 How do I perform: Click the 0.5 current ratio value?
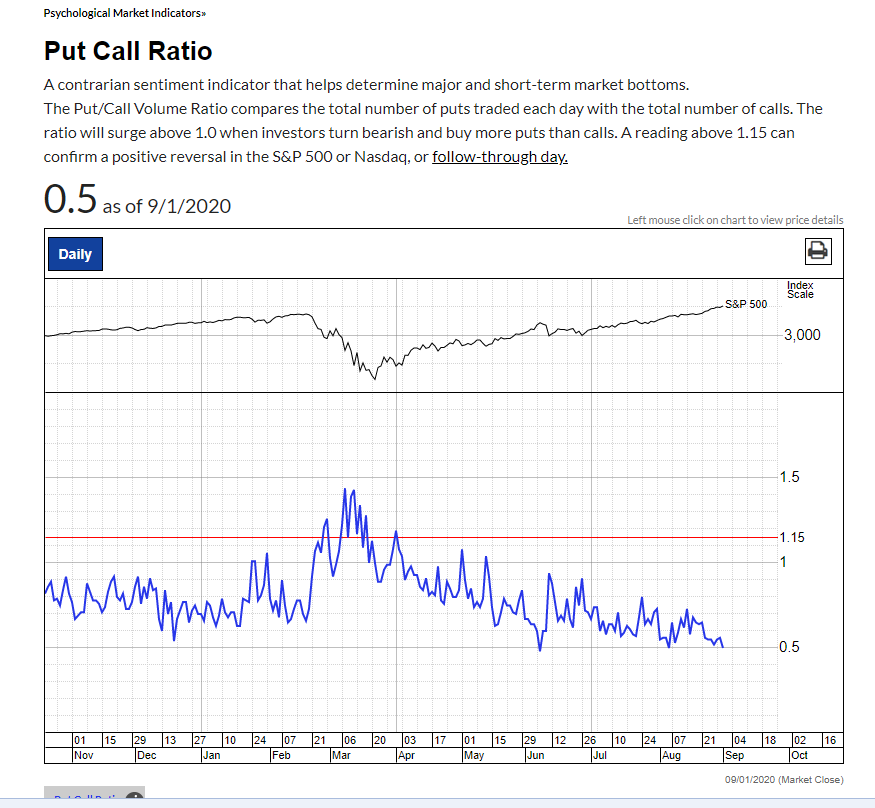(70, 199)
